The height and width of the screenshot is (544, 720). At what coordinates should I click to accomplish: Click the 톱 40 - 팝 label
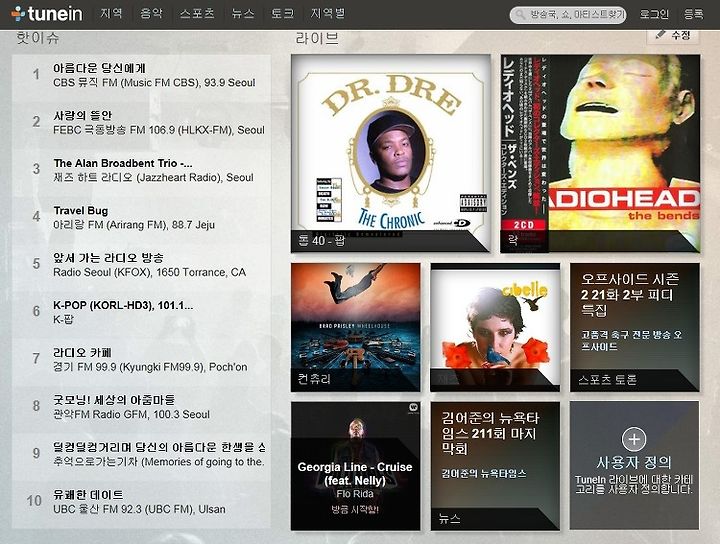coord(321,241)
